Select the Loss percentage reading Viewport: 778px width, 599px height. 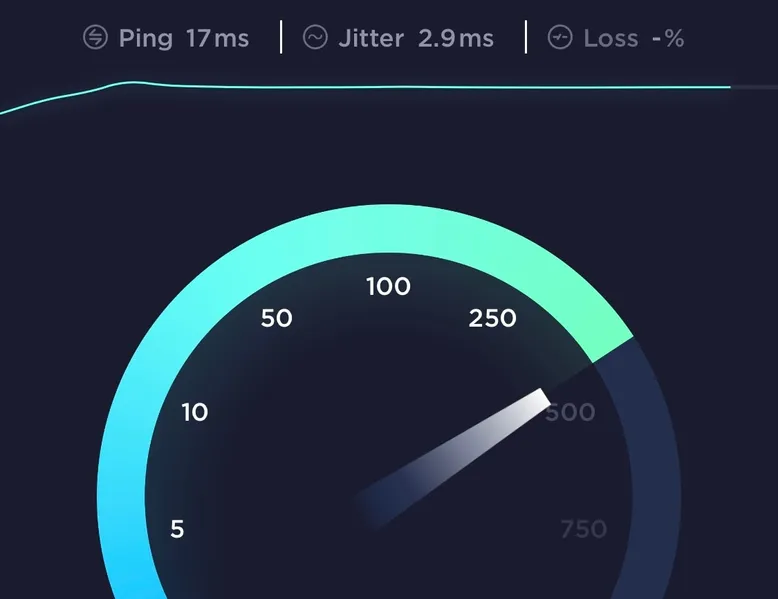tap(634, 38)
